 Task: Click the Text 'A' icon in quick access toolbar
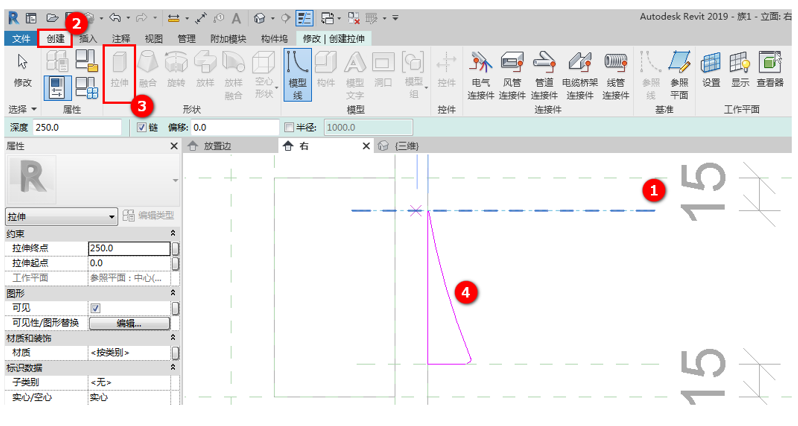(x=236, y=18)
